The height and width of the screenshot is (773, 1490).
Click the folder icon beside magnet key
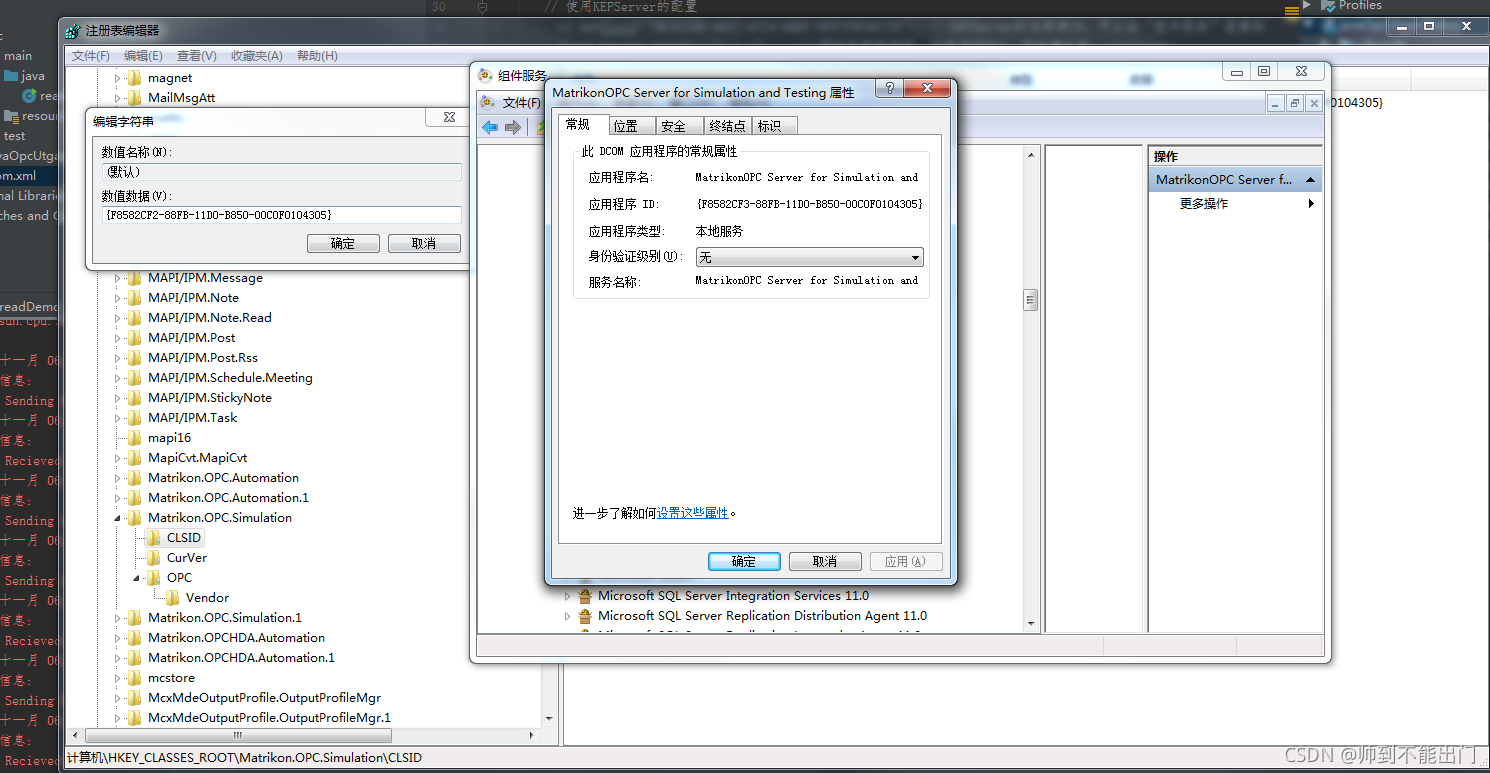pyautogui.click(x=135, y=78)
